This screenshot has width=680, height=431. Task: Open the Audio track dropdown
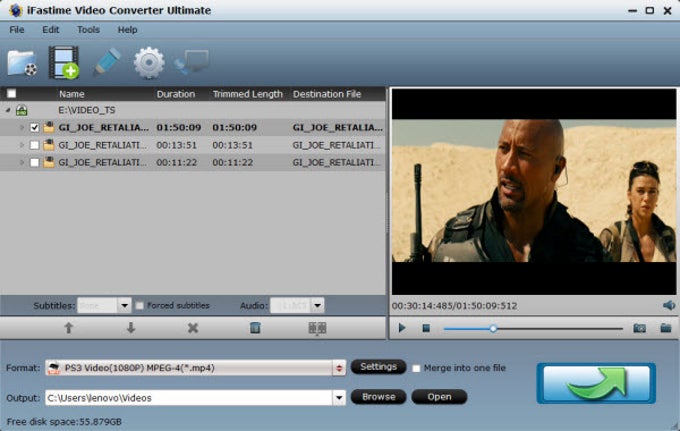317,306
